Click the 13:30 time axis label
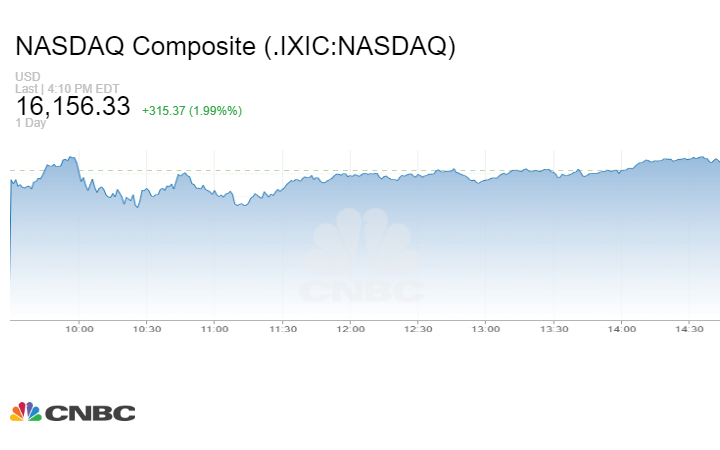This screenshot has width=720, height=450. click(554, 329)
